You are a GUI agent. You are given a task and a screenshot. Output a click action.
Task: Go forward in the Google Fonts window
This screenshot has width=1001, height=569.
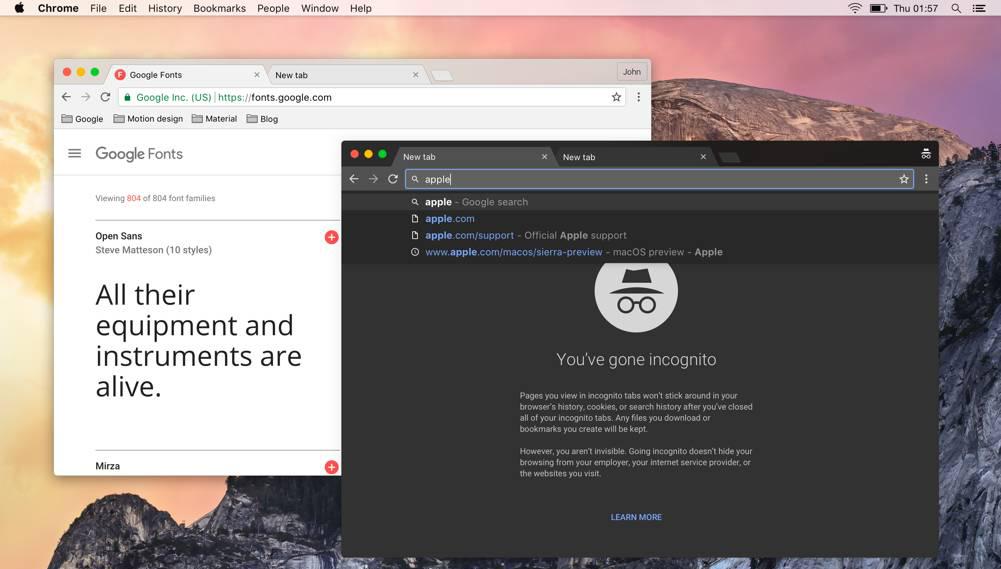[86, 97]
